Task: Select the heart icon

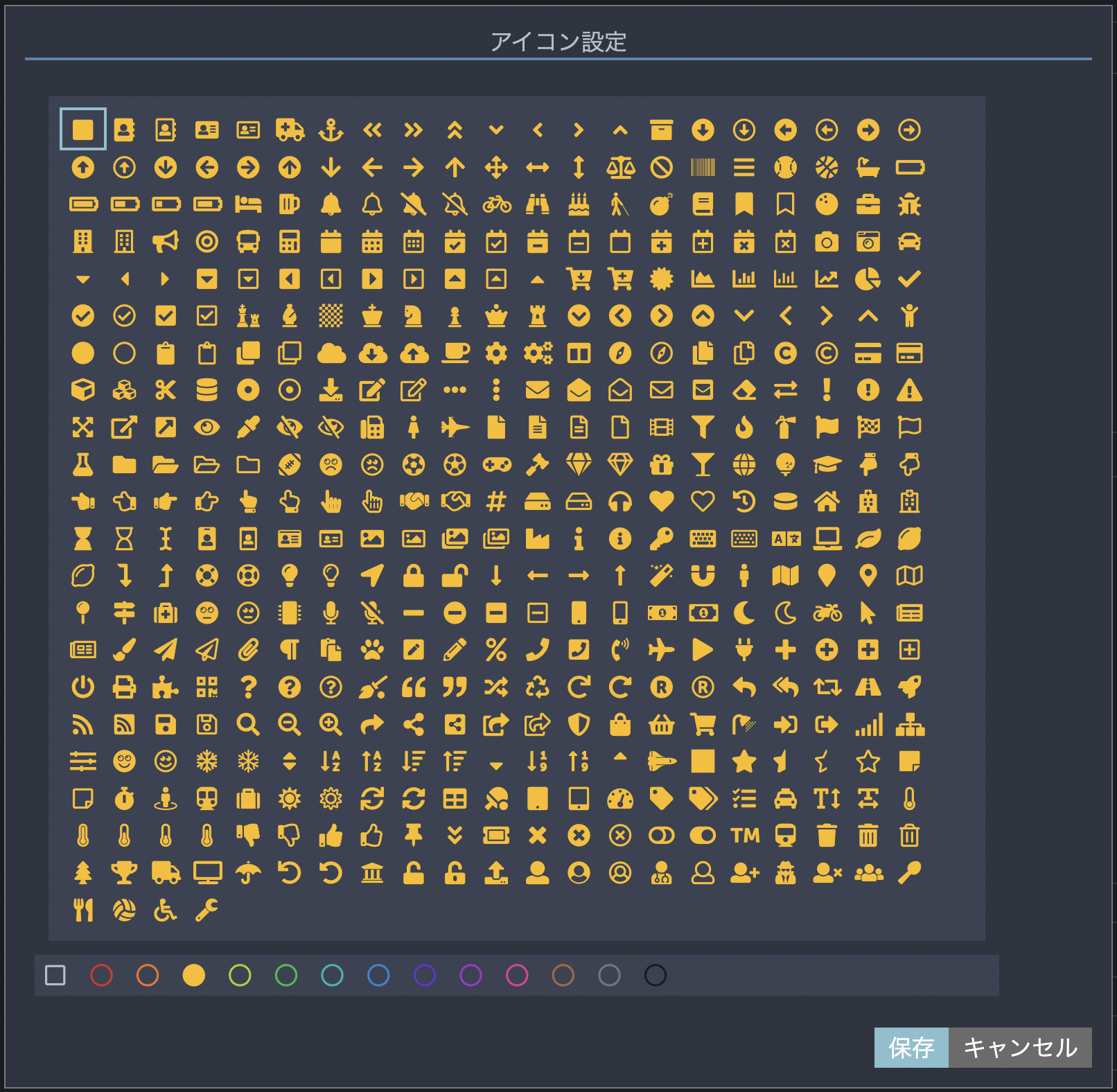Action: [662, 502]
